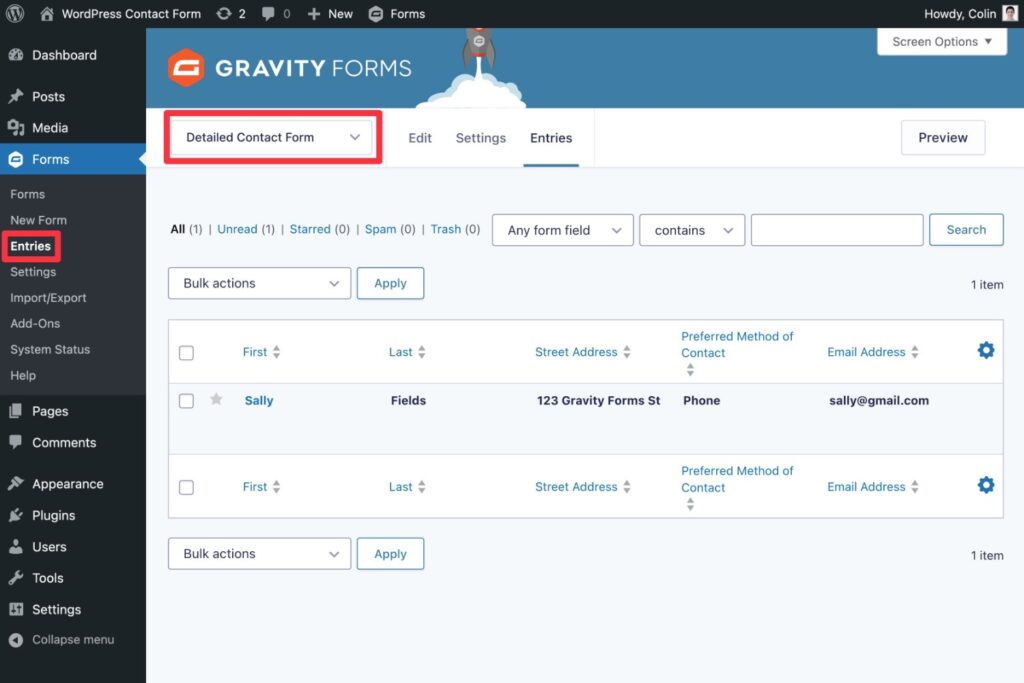
Task: Click the Search button
Action: (967, 230)
